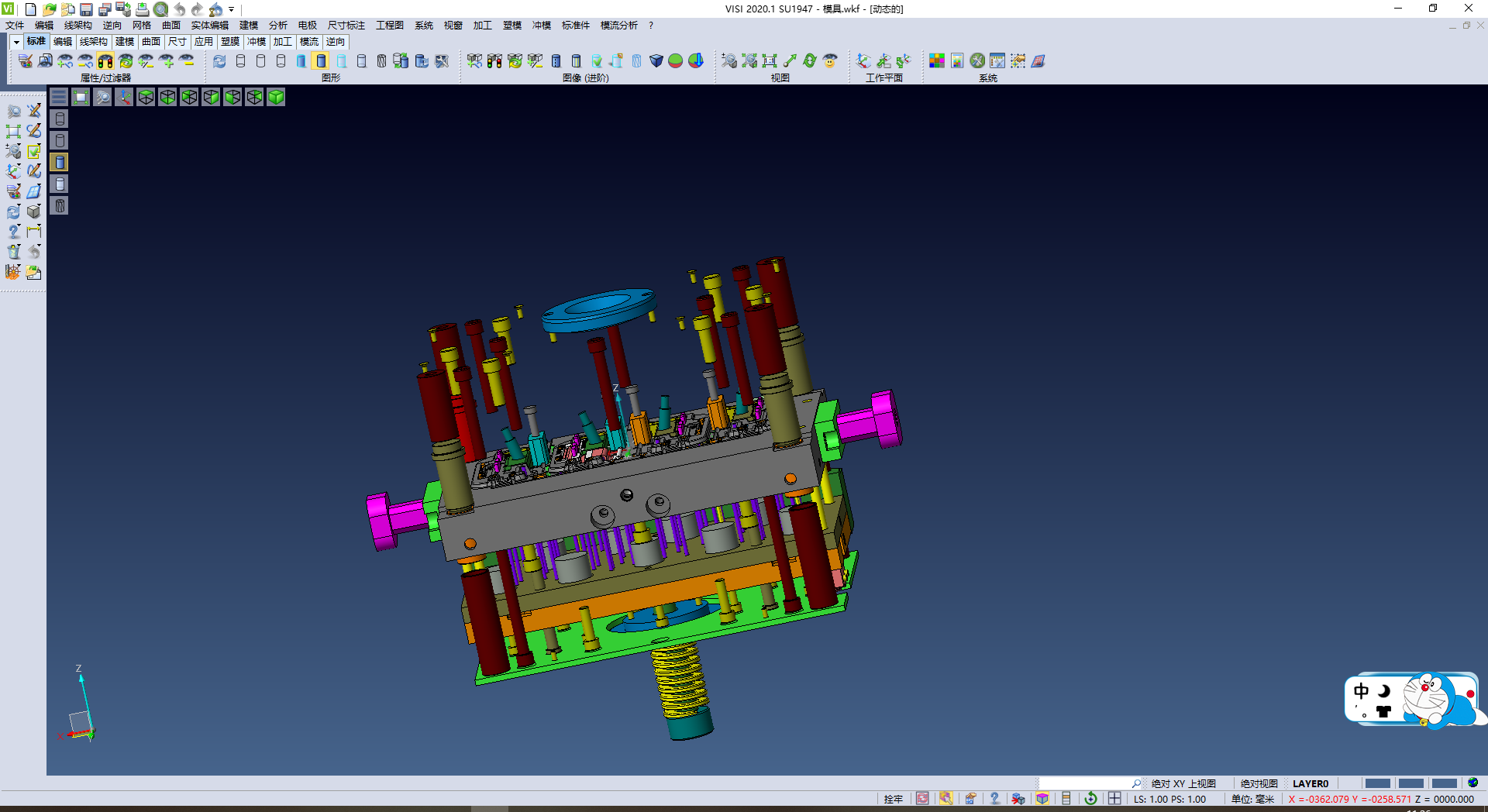Screen dimensions: 1488x812
Task: Click the 绝对视图 status bar button
Action: (x=1259, y=783)
